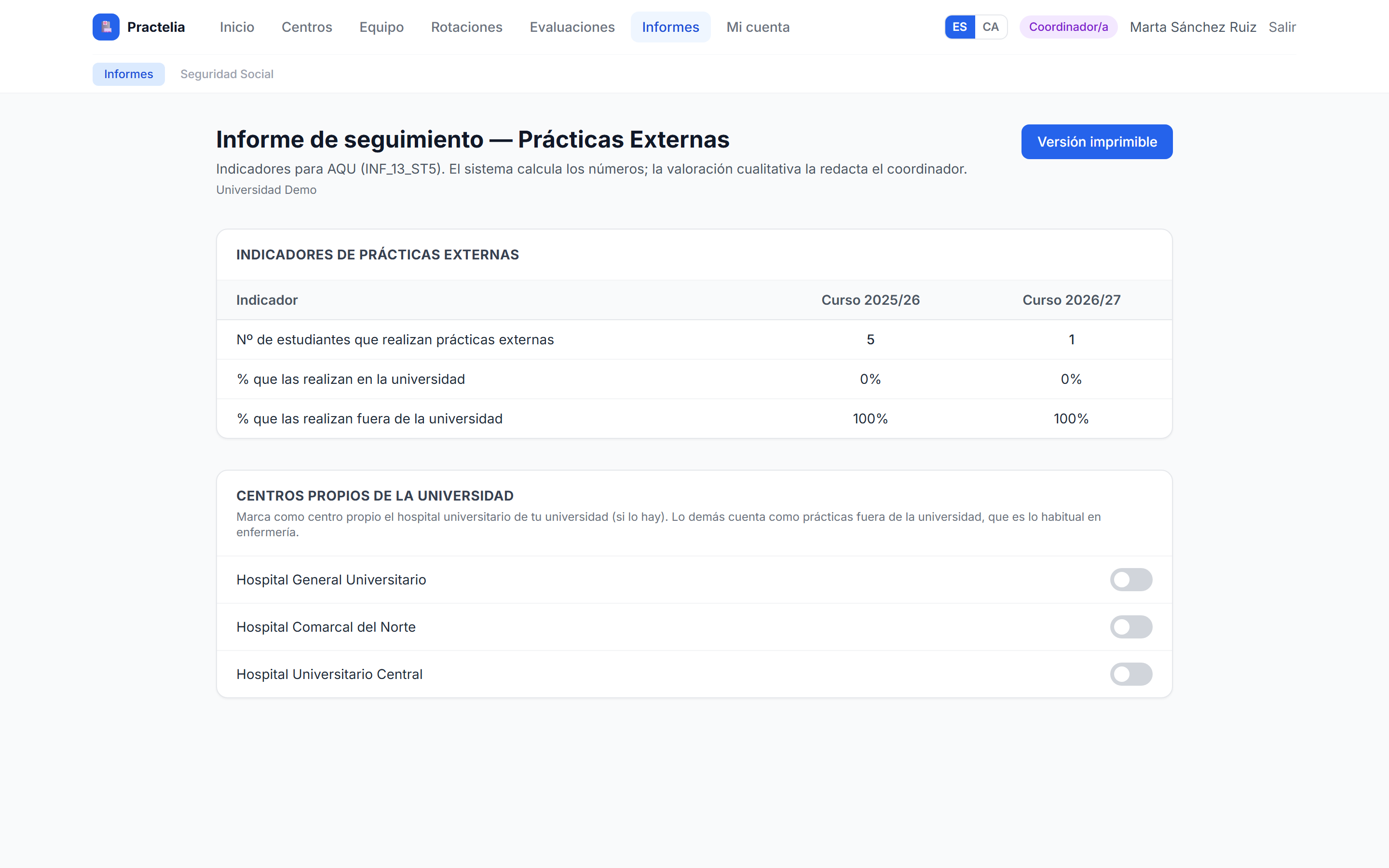Log out with Salir
The width and height of the screenshot is (1389, 868).
[x=1281, y=27]
